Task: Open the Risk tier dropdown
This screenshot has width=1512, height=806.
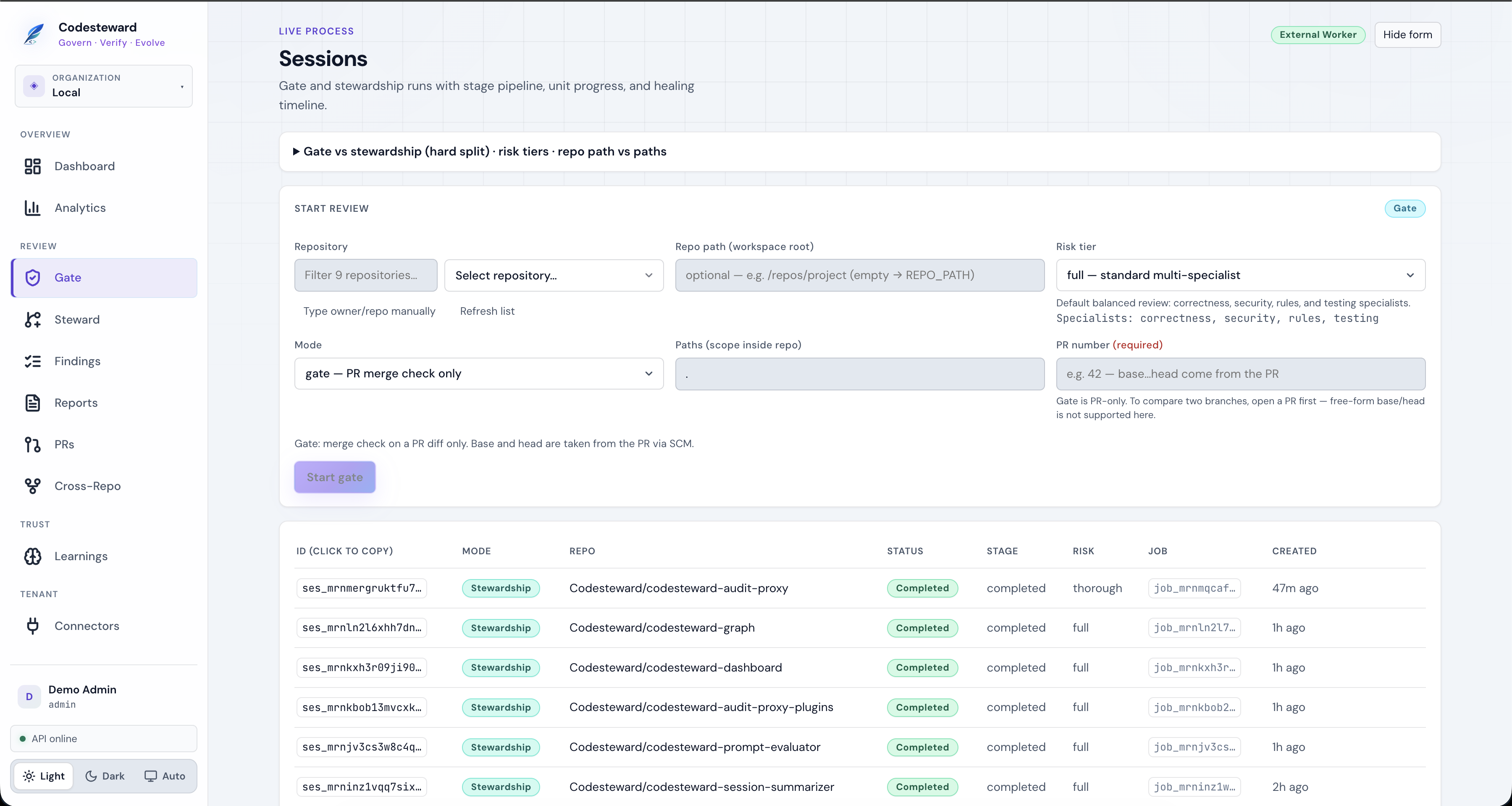Action: tap(1241, 275)
